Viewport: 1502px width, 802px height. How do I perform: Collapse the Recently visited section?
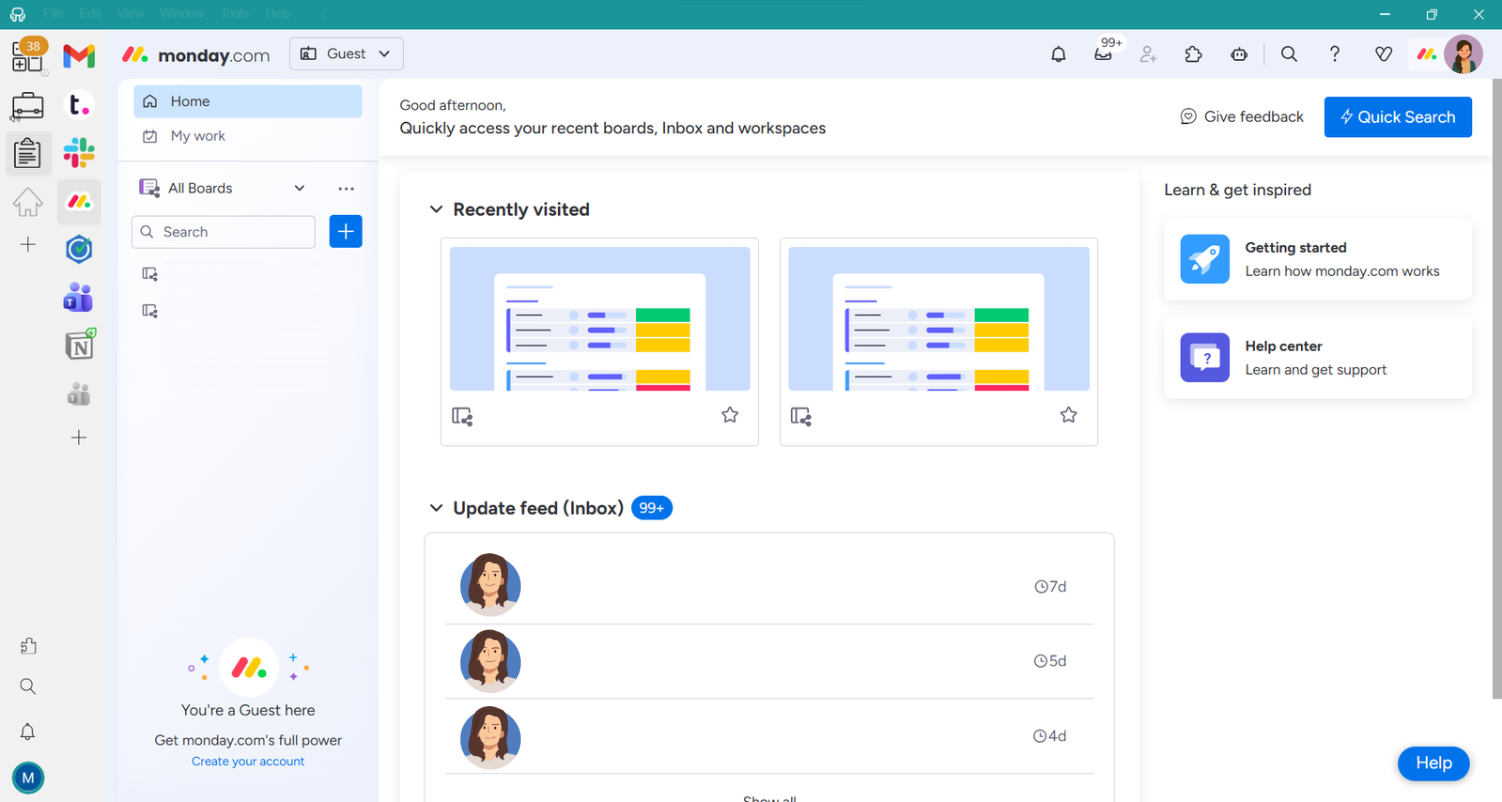tap(436, 210)
